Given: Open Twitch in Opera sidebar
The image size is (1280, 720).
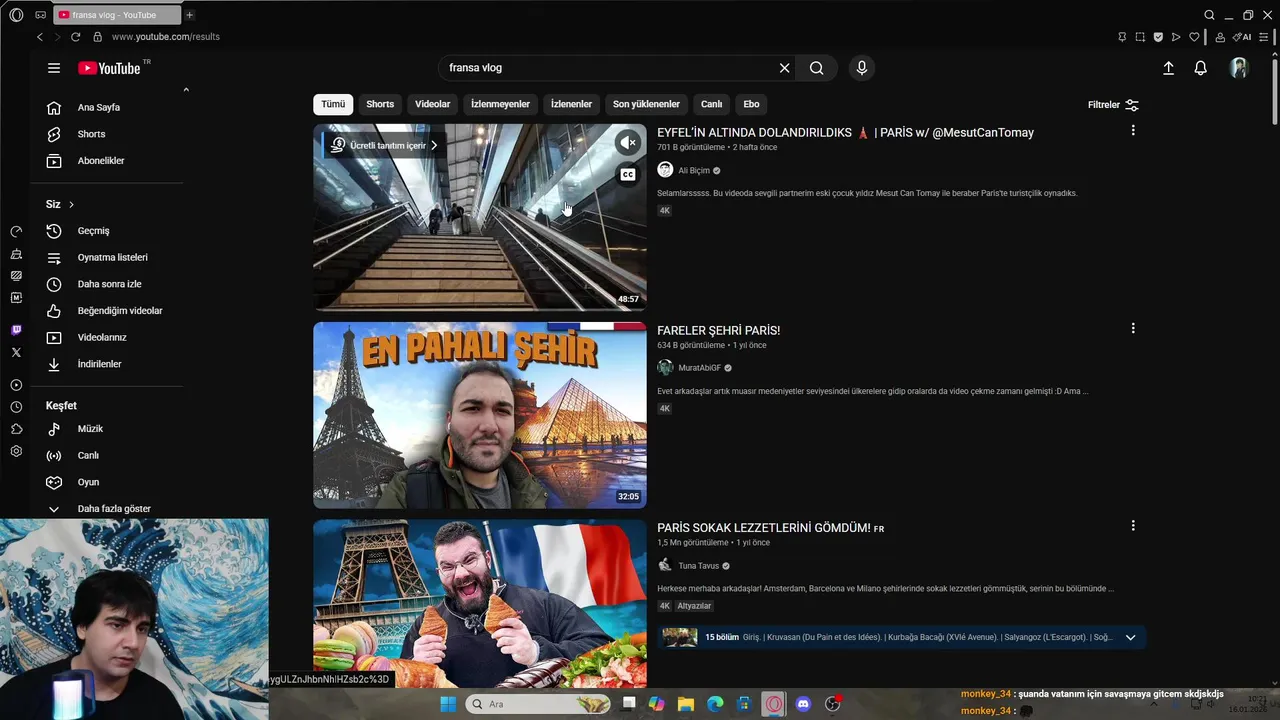Looking at the screenshot, I should pos(16,330).
